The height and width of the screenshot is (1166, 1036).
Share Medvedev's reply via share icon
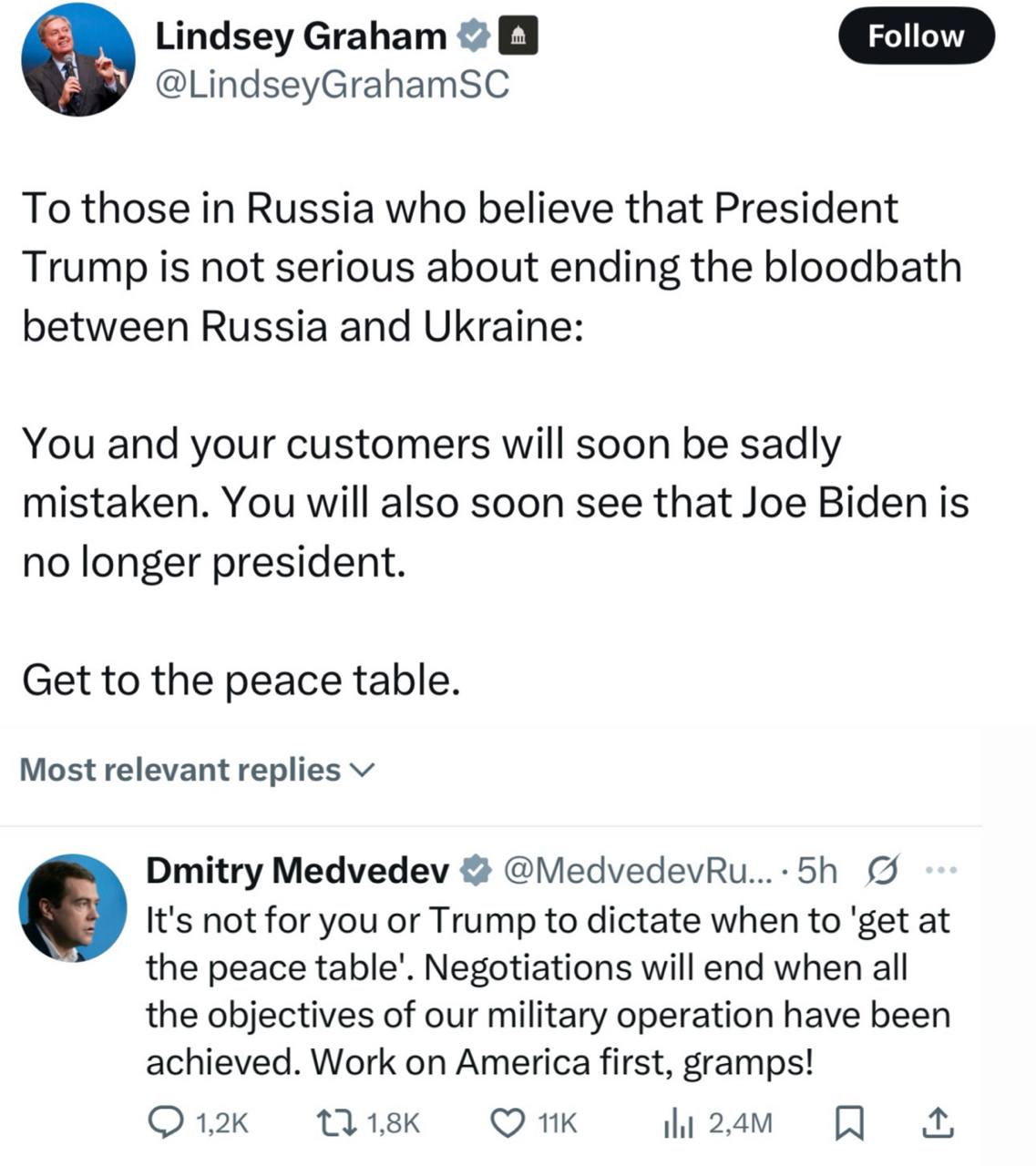point(938,1123)
